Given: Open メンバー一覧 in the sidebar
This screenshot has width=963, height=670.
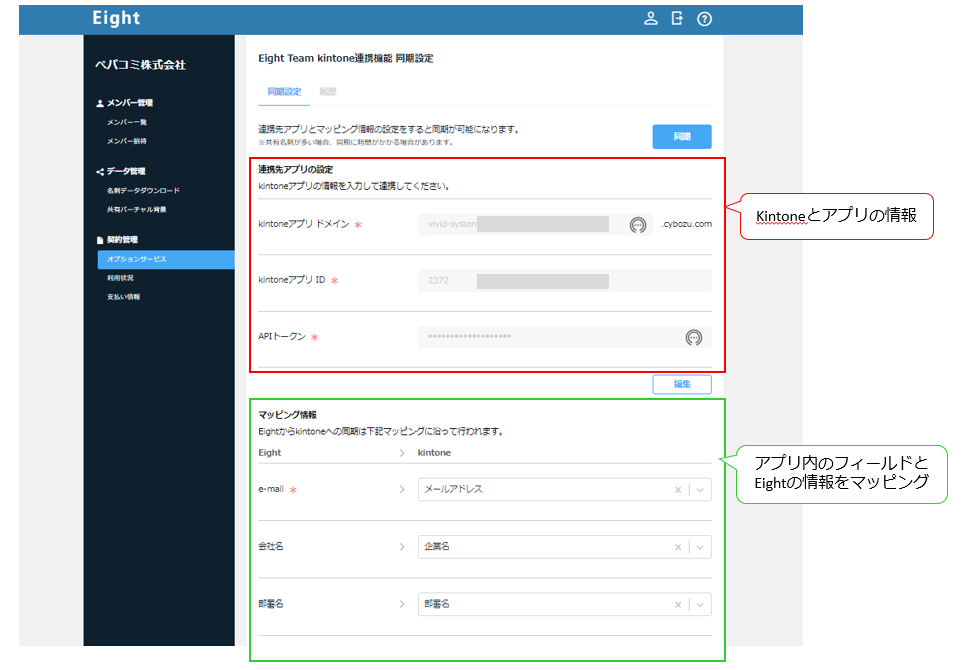Looking at the screenshot, I should tap(127, 122).
